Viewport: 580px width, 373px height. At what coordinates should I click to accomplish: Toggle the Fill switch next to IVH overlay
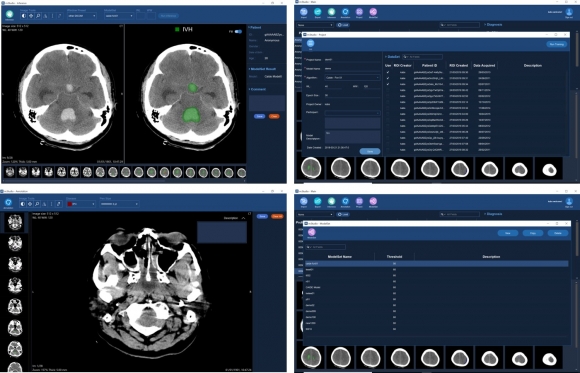click(239, 31)
